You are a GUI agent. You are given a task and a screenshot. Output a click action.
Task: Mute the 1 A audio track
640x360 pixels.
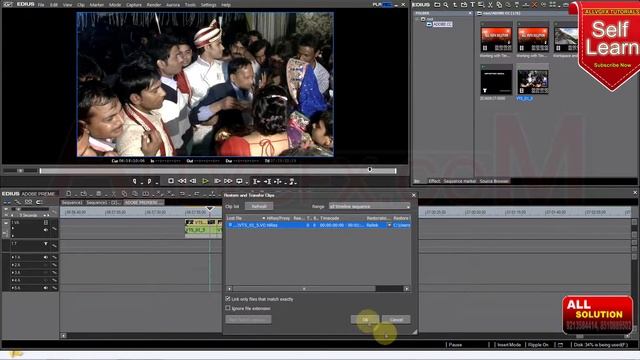(x=46, y=257)
